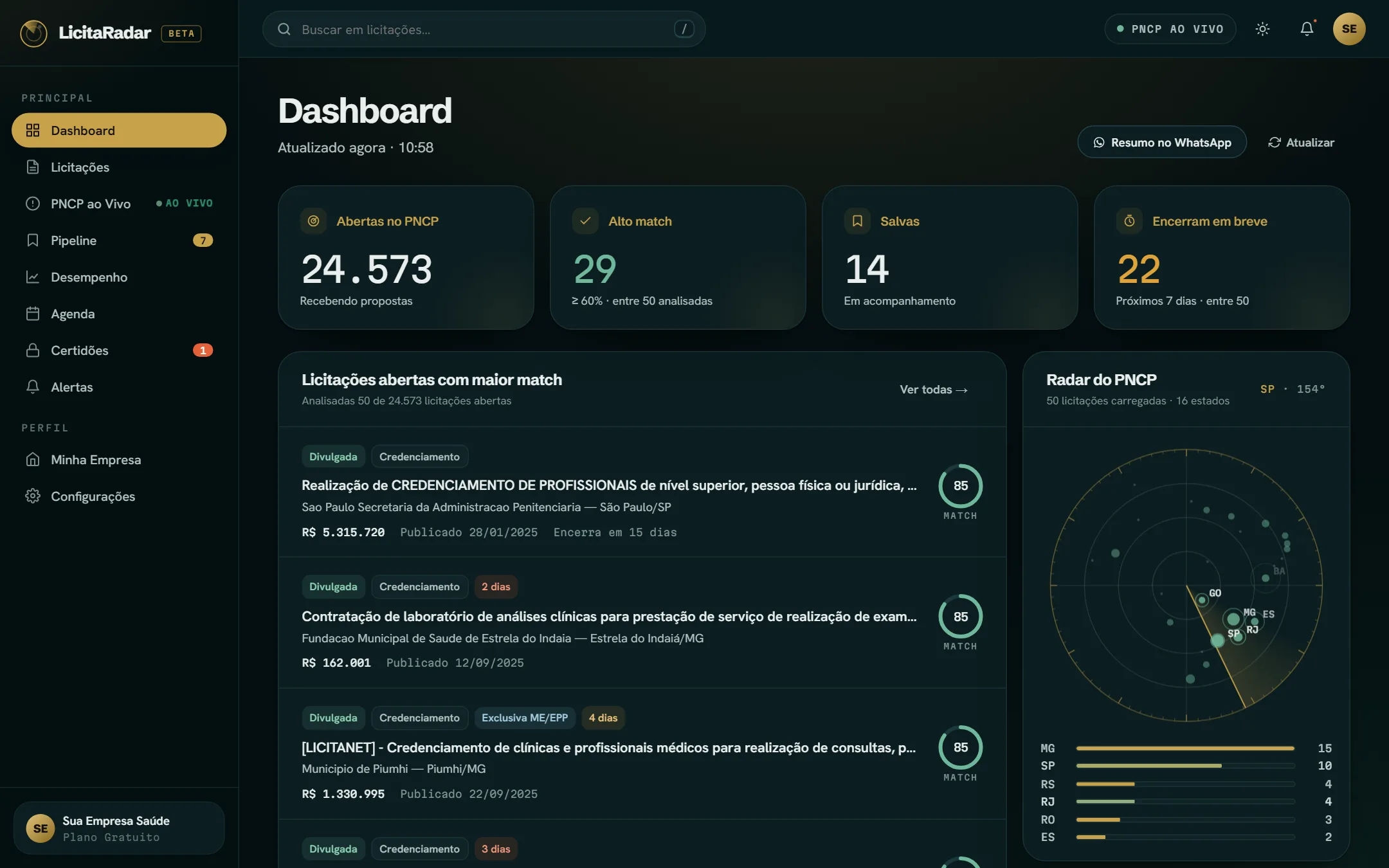Click the Desempenho chart icon
The width and height of the screenshot is (1389, 868).
point(33,277)
